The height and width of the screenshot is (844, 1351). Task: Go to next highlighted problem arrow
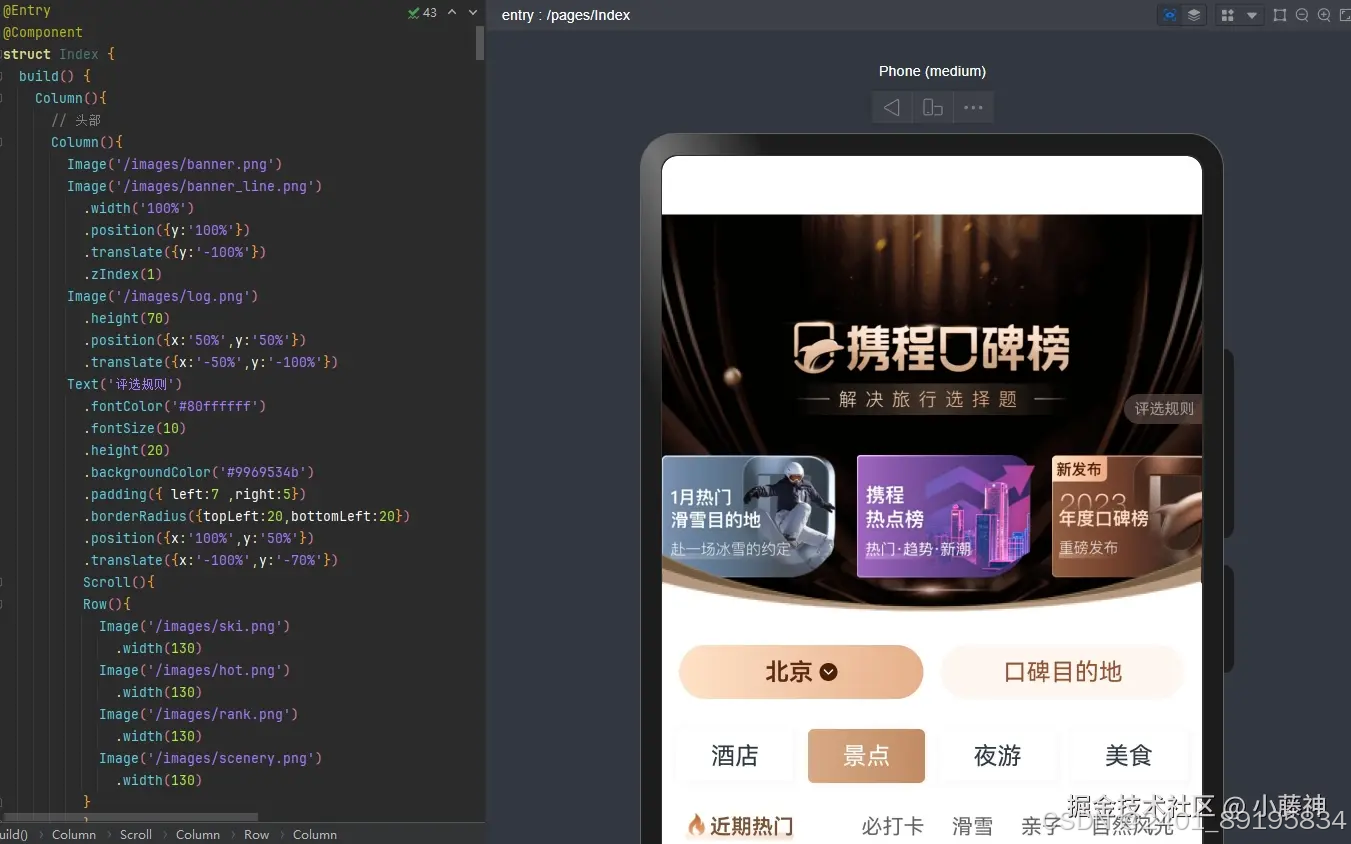pyautogui.click(x=473, y=13)
